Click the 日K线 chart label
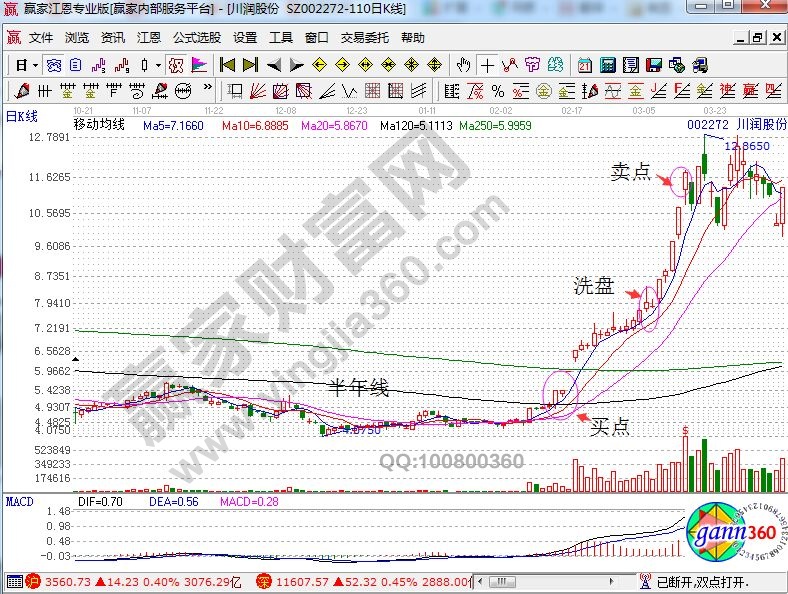788x594 pixels. (x=21, y=115)
